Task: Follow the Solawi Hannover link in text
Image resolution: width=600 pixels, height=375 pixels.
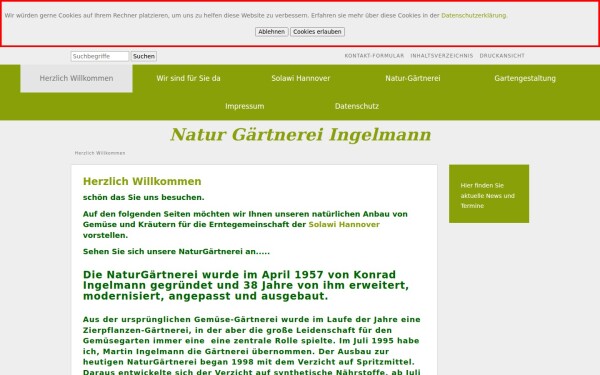Action: click(344, 225)
